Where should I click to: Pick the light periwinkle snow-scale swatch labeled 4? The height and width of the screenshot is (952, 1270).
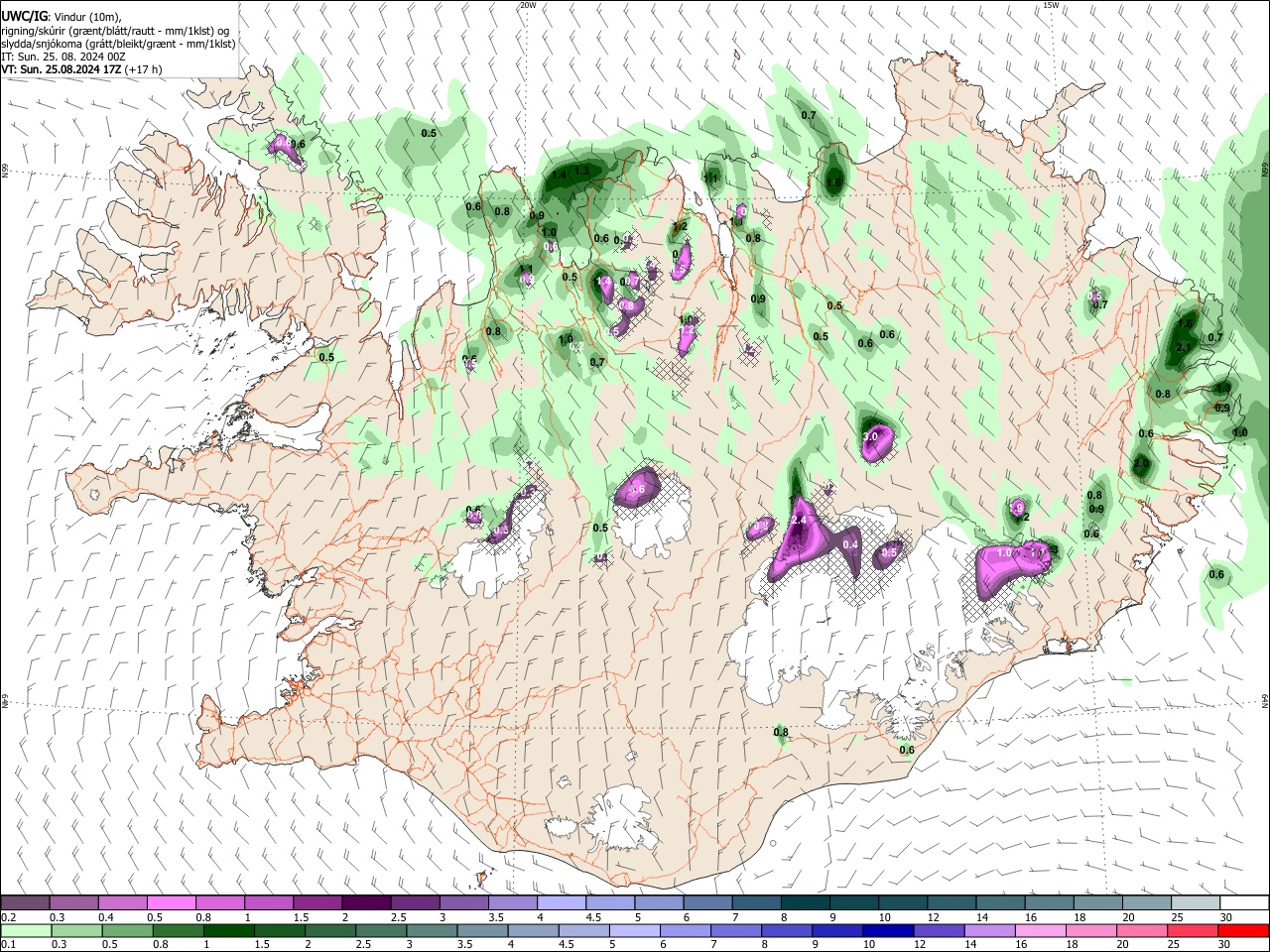point(561,902)
